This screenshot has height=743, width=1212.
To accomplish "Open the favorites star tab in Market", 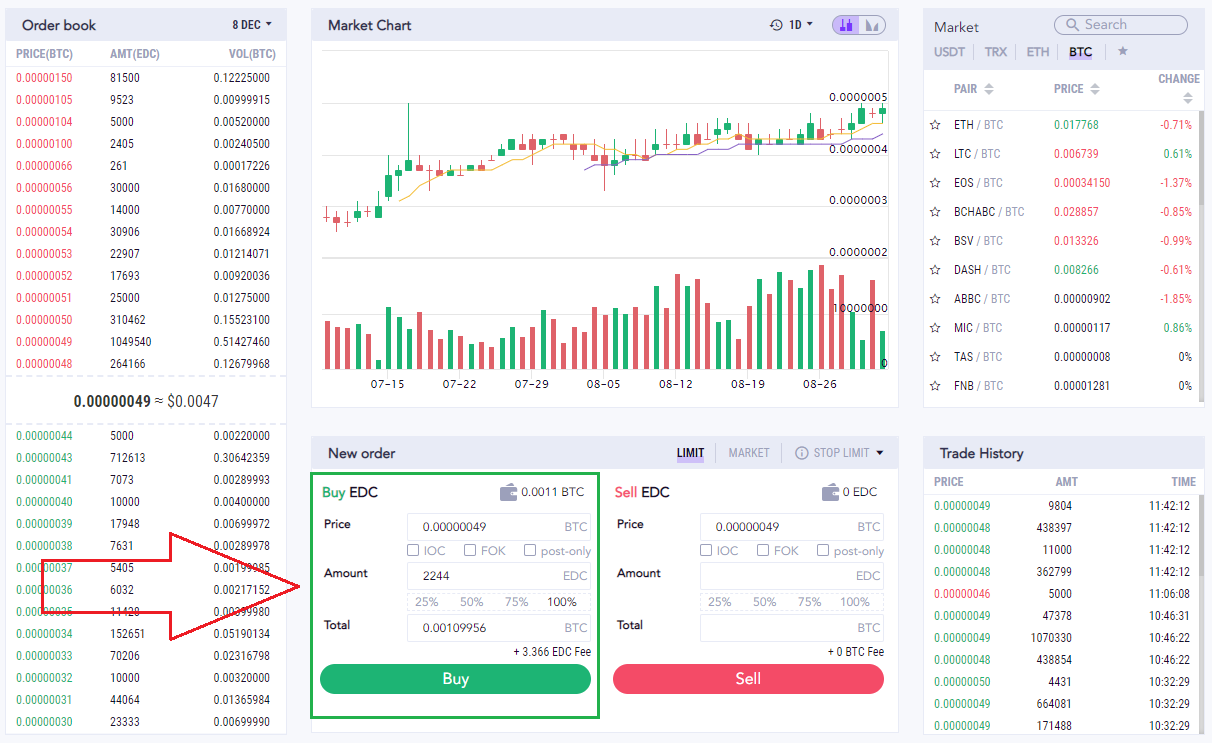I will coord(1122,51).
